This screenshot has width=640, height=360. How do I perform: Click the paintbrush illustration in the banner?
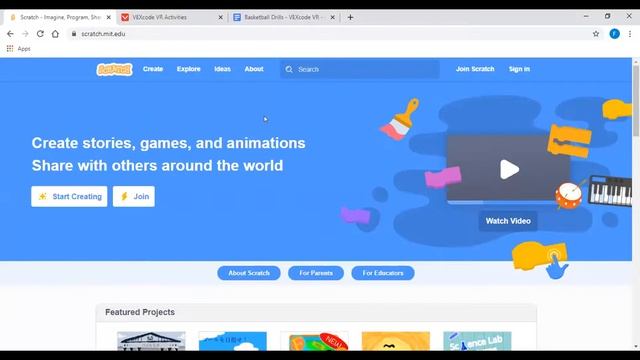pos(399,119)
